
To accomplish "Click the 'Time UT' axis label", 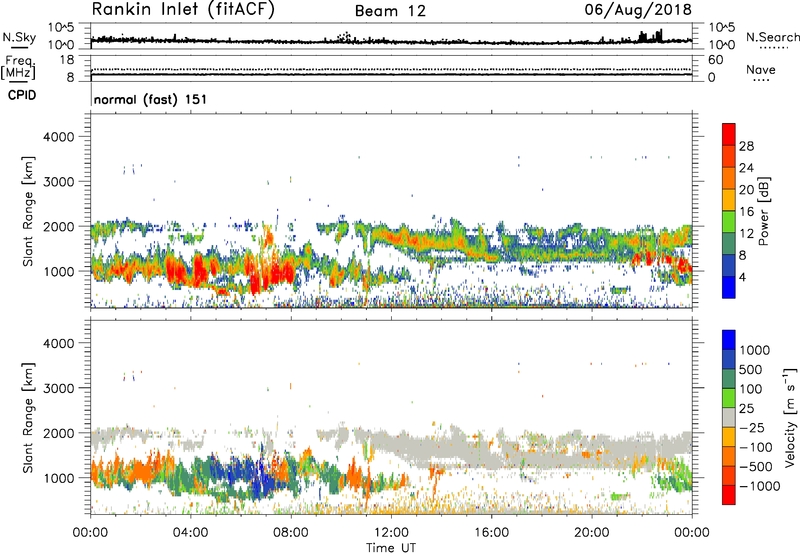I will pos(391,548).
